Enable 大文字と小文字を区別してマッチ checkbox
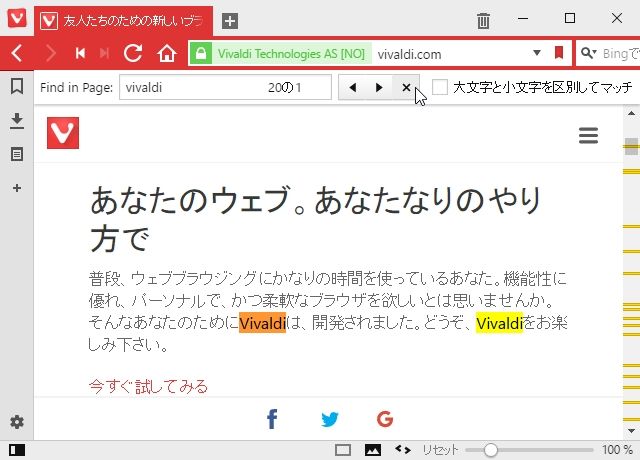 (x=440, y=87)
